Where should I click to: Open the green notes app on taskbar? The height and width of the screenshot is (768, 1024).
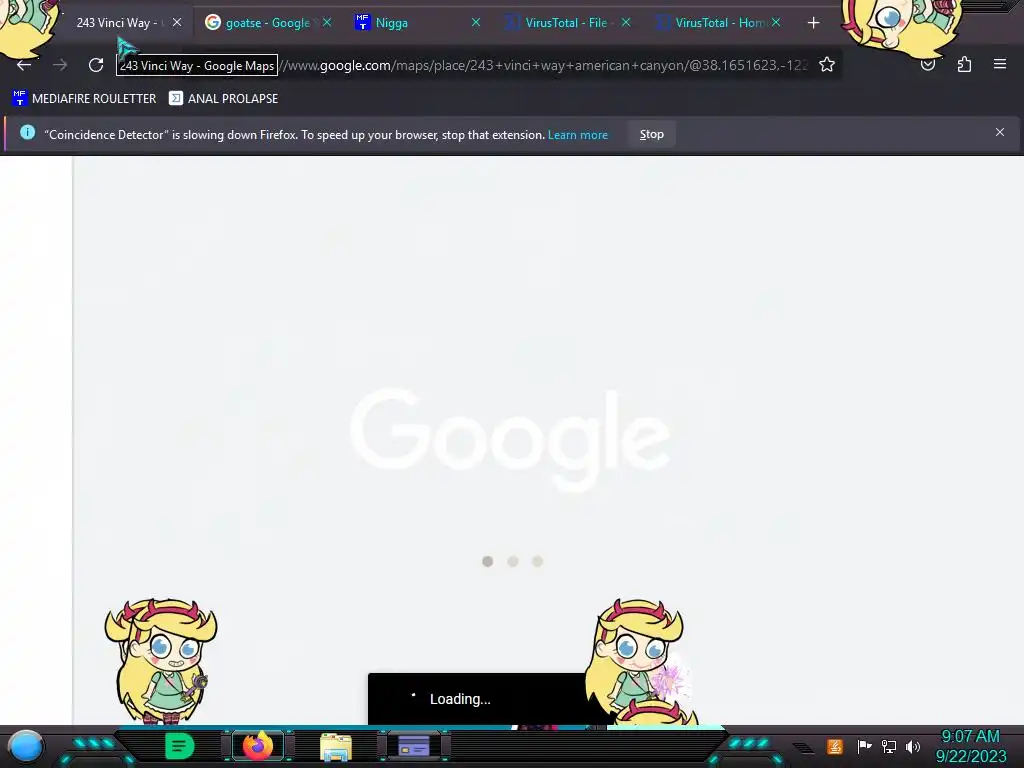tap(179, 746)
